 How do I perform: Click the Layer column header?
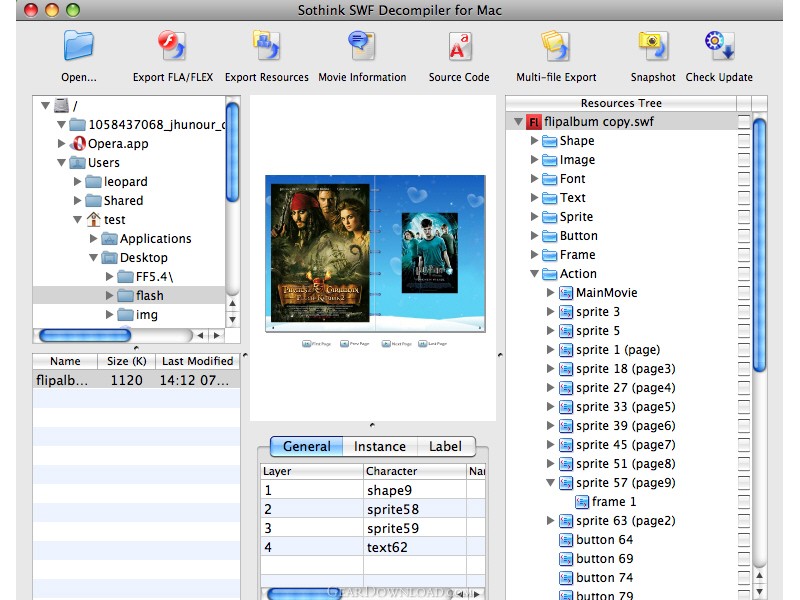pos(312,471)
